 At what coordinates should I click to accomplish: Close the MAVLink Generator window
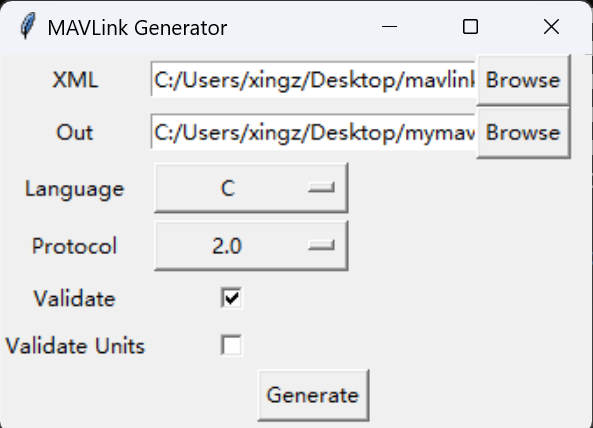point(551,27)
